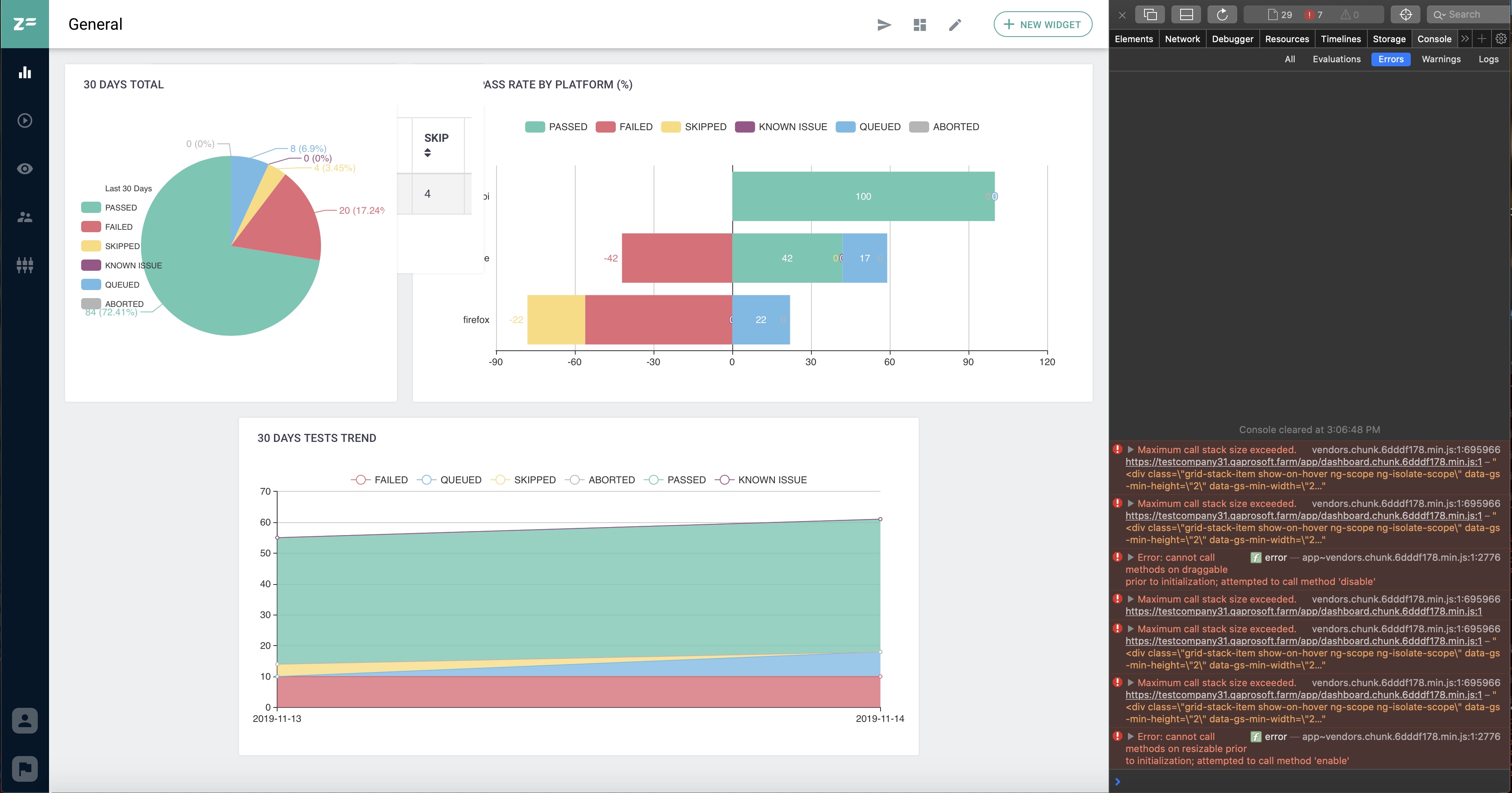Screen dimensions: 1512x793
Task: Open the eye views icon in sidebar
Action: pos(25,169)
